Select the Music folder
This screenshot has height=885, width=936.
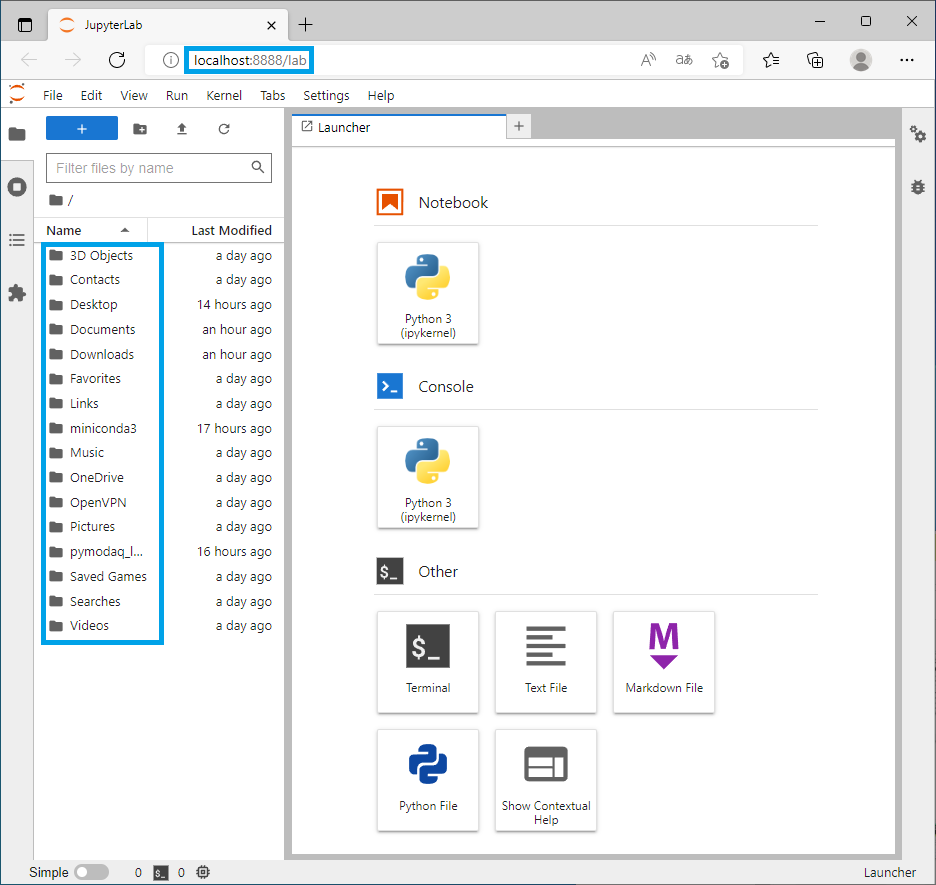[x=160, y=452]
